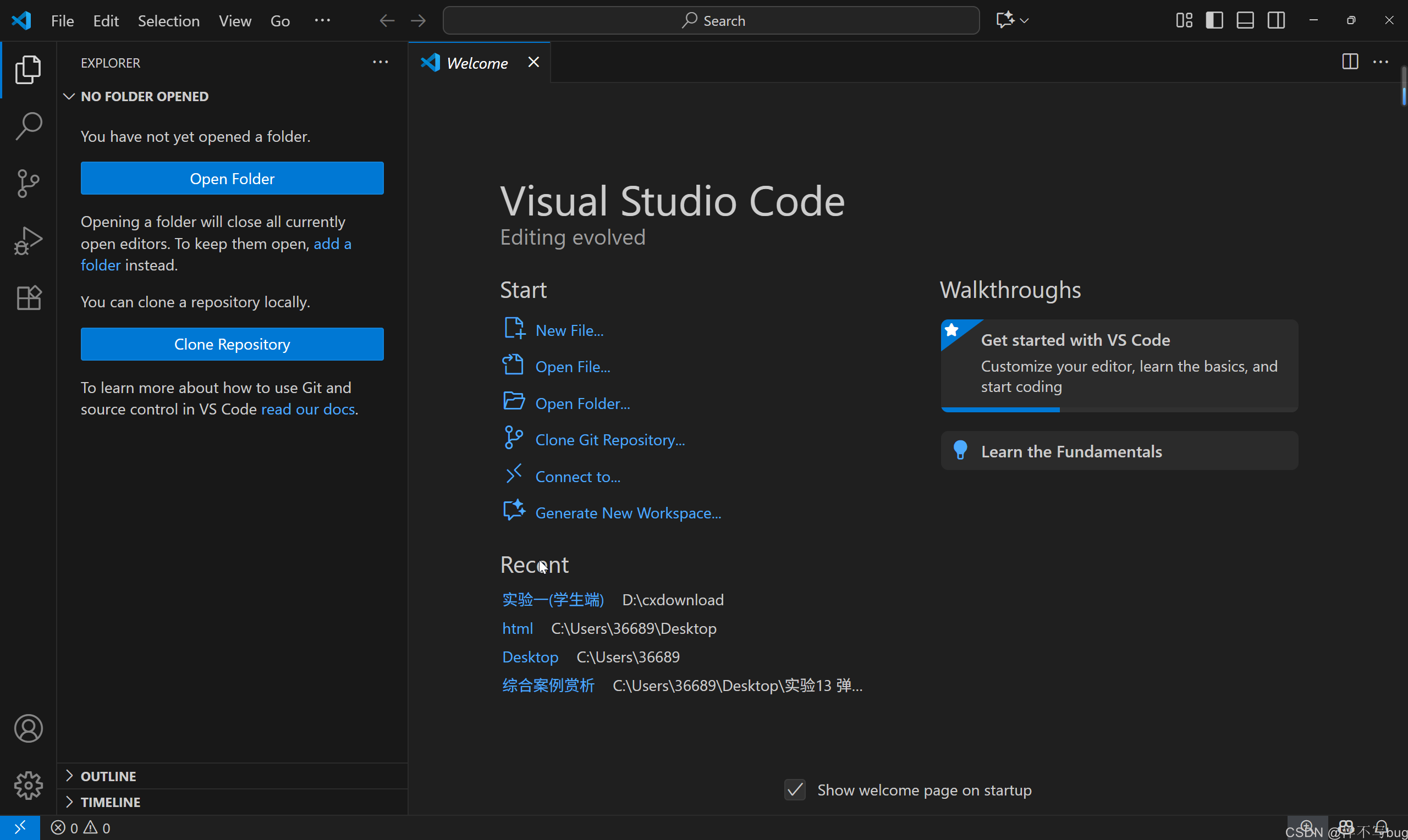
Task: Click the remote window status bar icon
Action: tap(20, 827)
